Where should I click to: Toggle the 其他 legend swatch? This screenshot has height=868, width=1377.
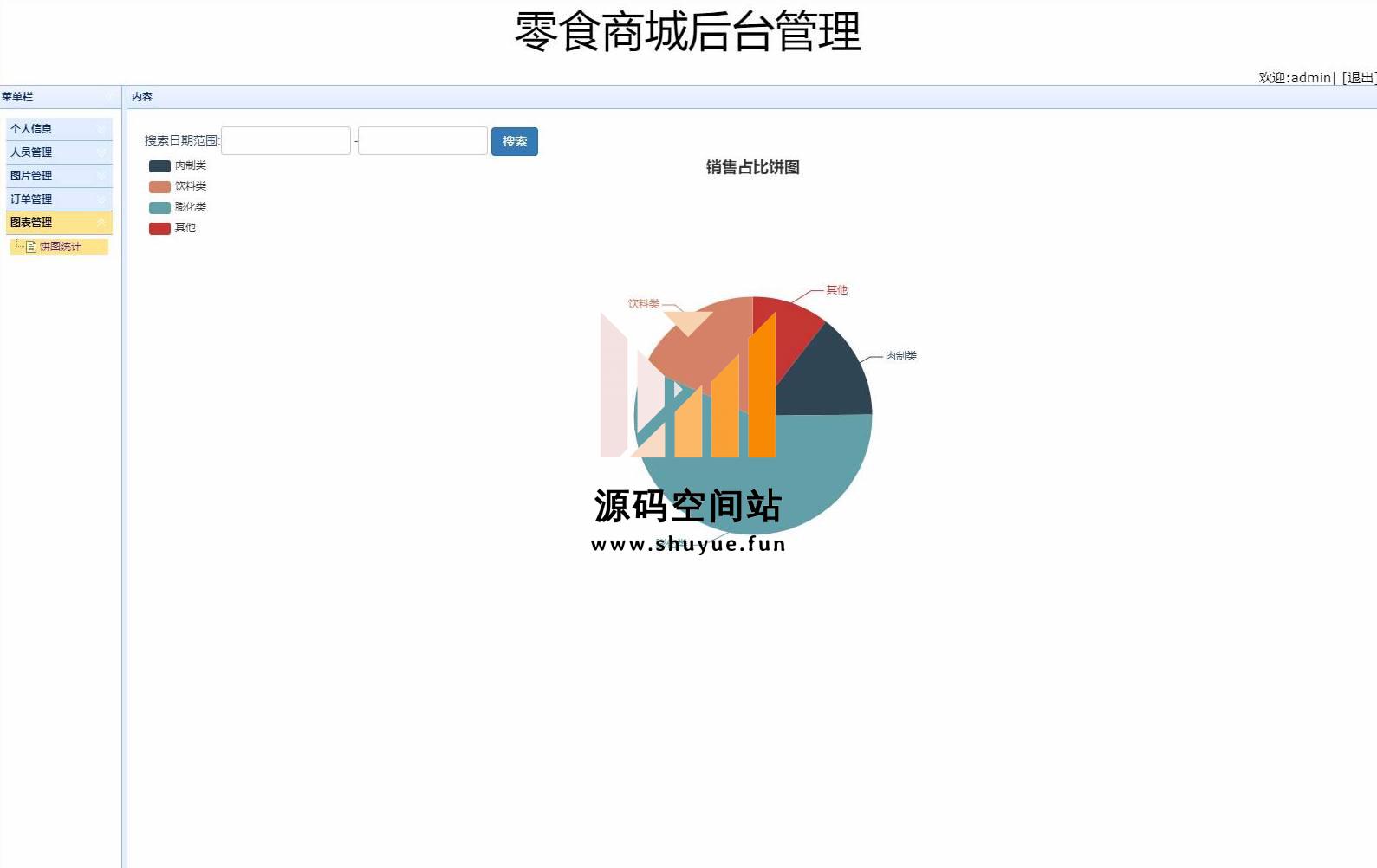coord(159,228)
